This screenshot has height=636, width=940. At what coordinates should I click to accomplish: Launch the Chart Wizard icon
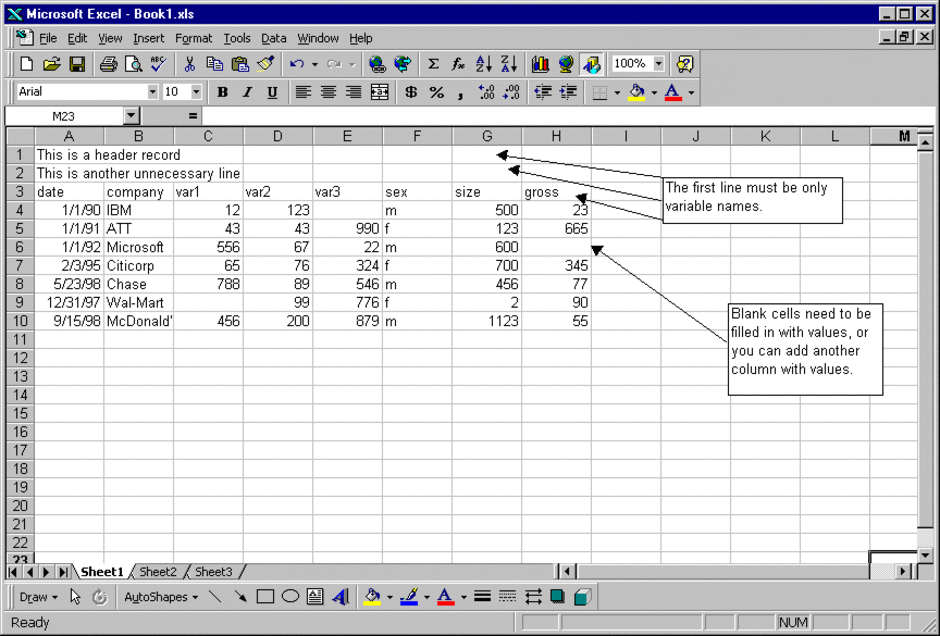(x=540, y=64)
